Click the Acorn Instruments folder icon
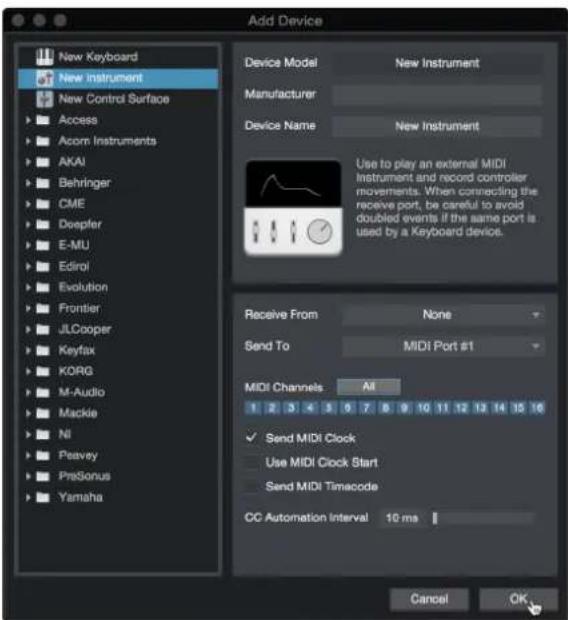The image size is (568, 620). coord(43,141)
